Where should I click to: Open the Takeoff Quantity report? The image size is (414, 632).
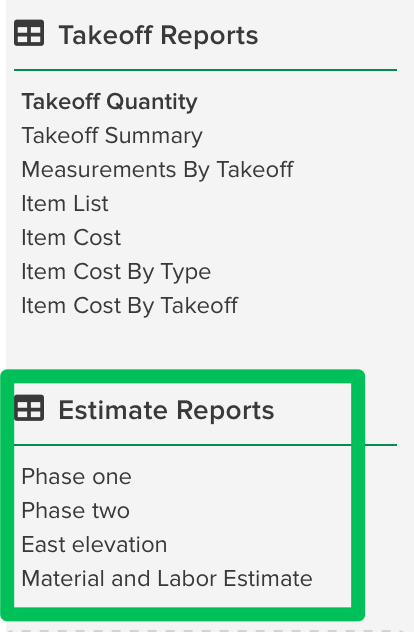tap(110, 102)
